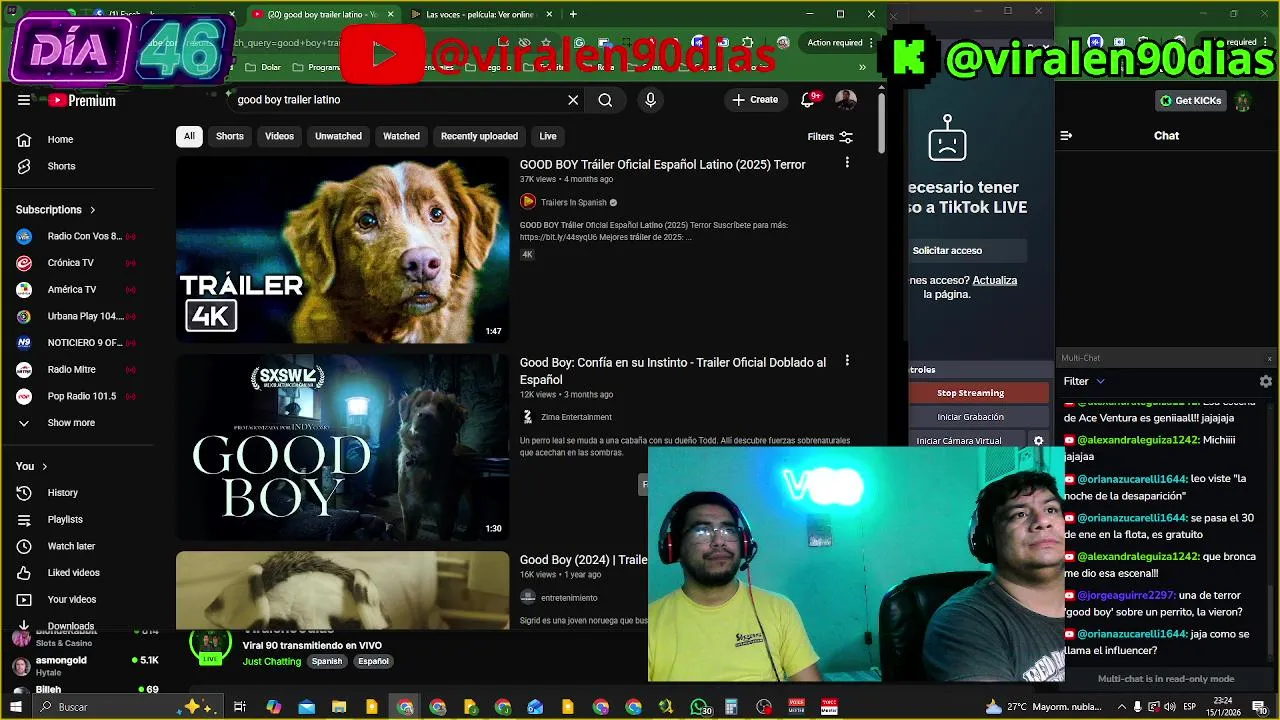Open the settings gear beside Iniciar Cámara Virtual
Screen dimensions: 1280x720
coord(1038,441)
